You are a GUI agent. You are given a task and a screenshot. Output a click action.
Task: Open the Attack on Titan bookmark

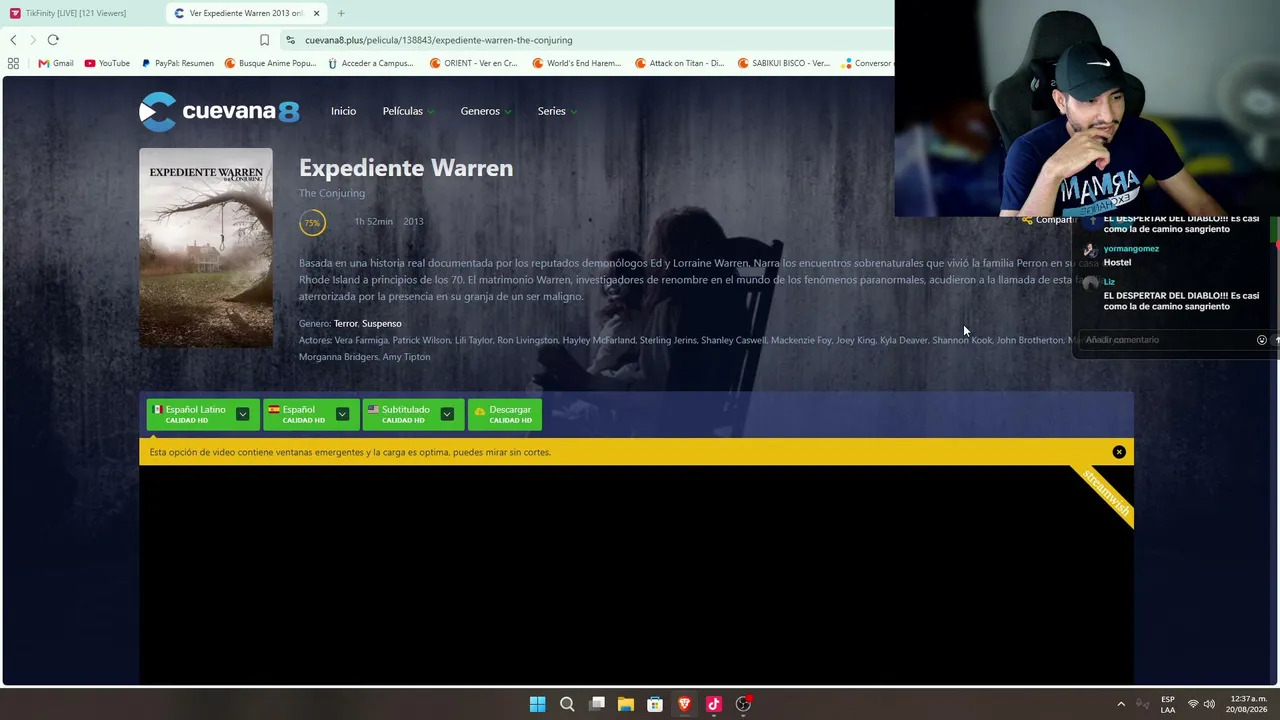[x=679, y=63]
